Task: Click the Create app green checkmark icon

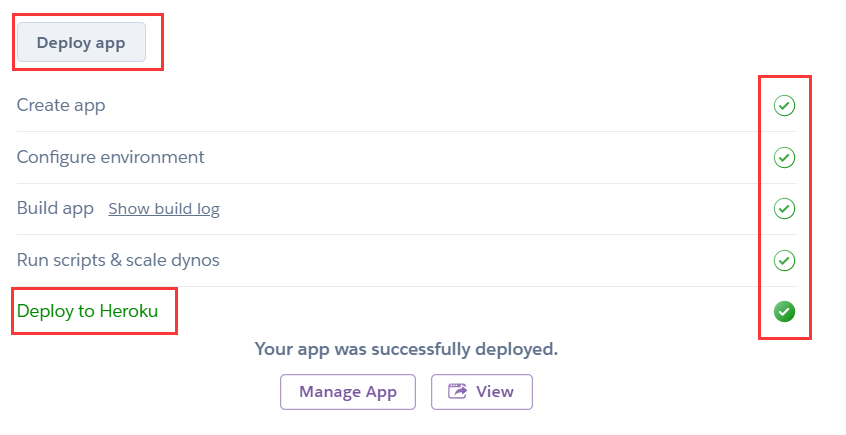Action: click(x=784, y=105)
